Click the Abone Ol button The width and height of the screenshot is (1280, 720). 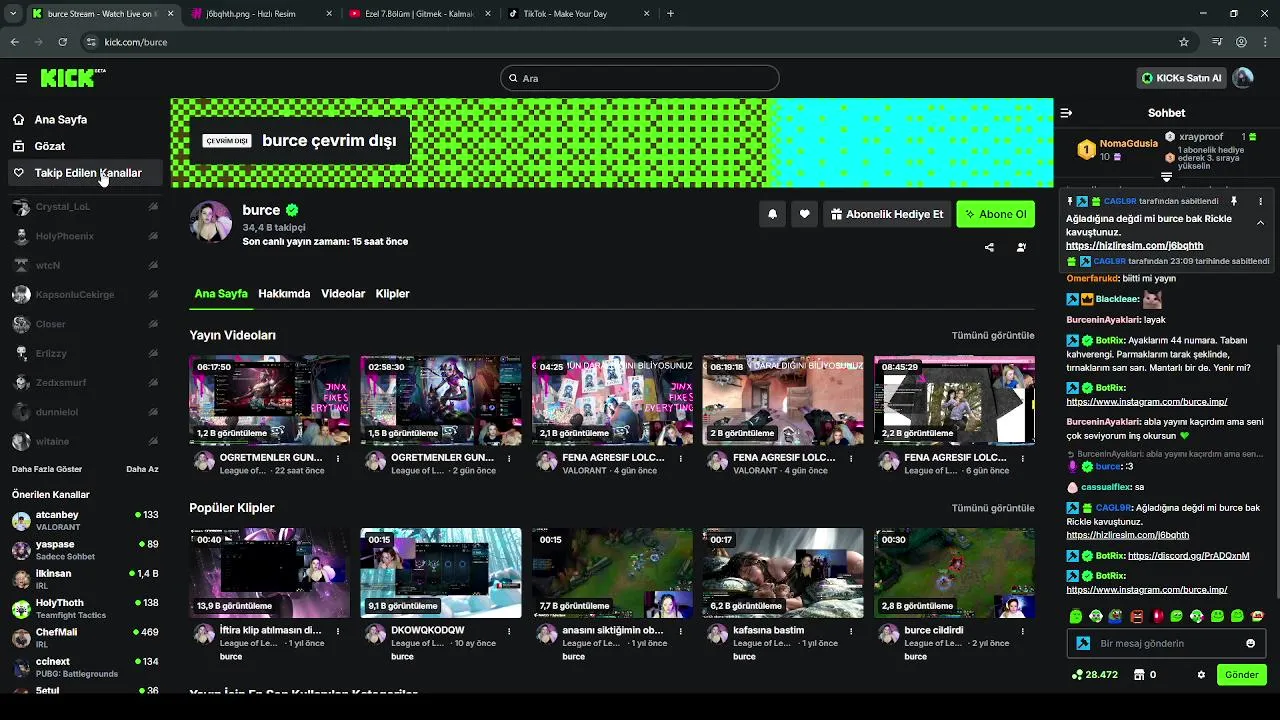[x=995, y=214]
